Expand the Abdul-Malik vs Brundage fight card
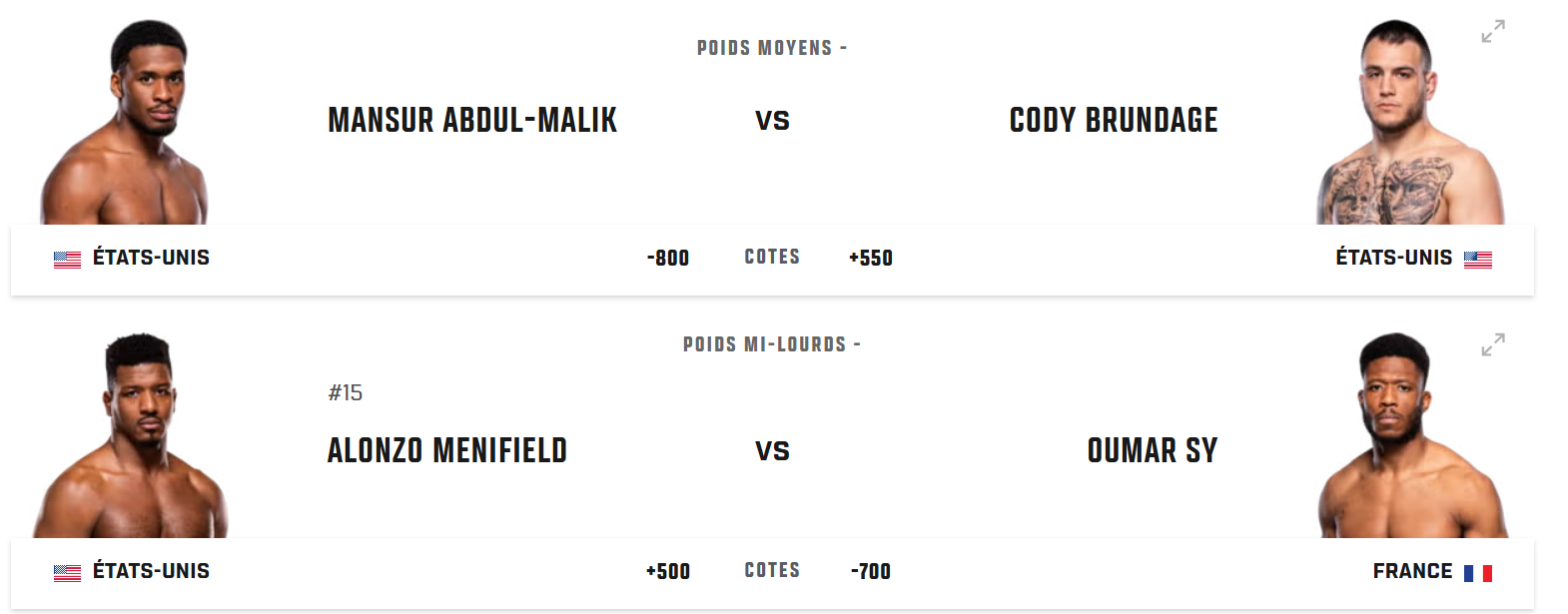The image size is (1568, 614). tap(1493, 32)
